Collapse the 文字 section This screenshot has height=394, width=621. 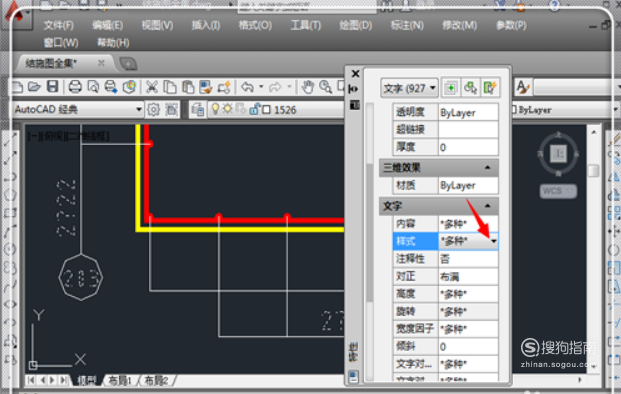click(488, 206)
